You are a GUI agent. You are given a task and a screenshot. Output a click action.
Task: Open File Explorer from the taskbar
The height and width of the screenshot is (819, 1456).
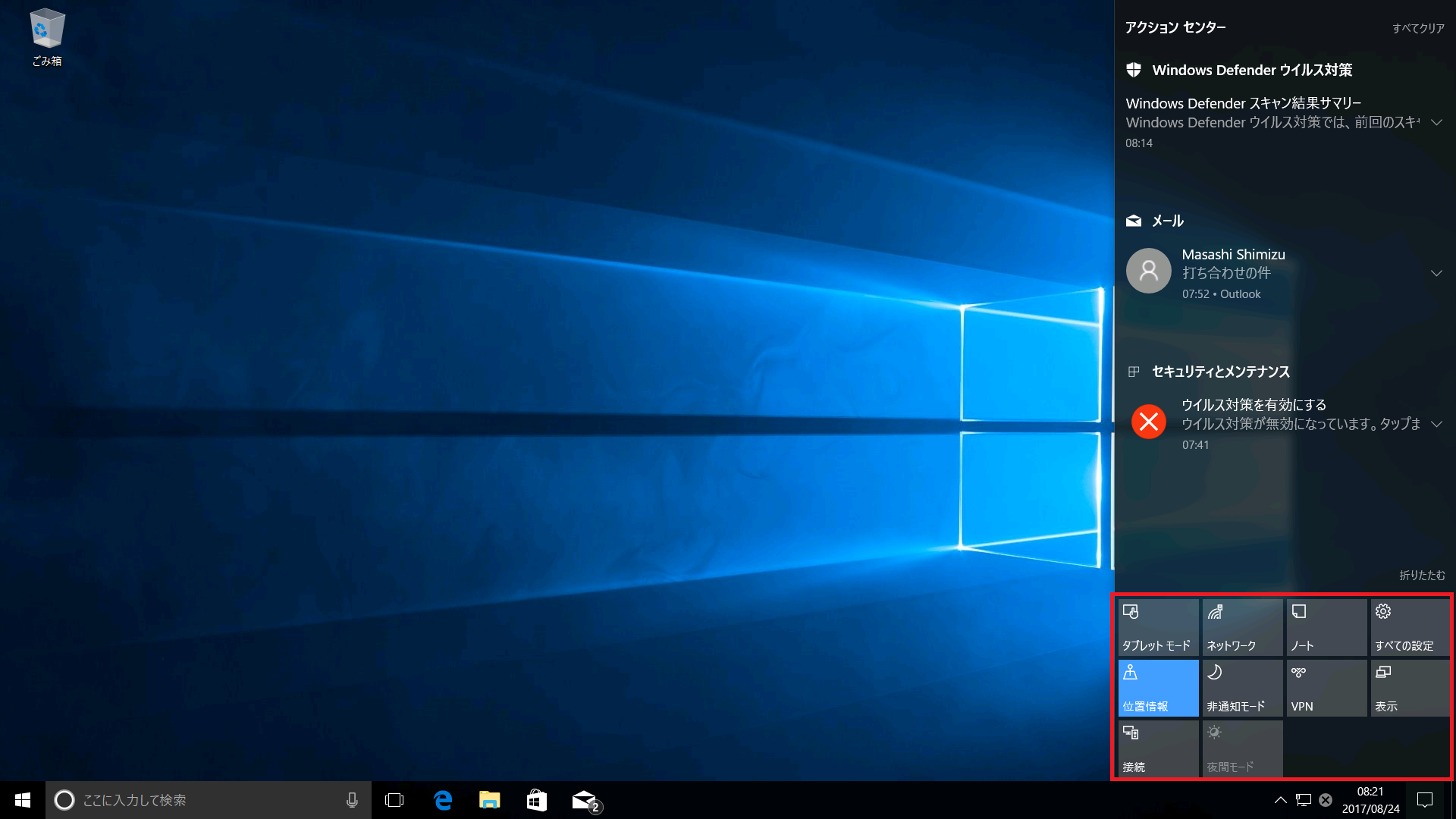tap(490, 800)
